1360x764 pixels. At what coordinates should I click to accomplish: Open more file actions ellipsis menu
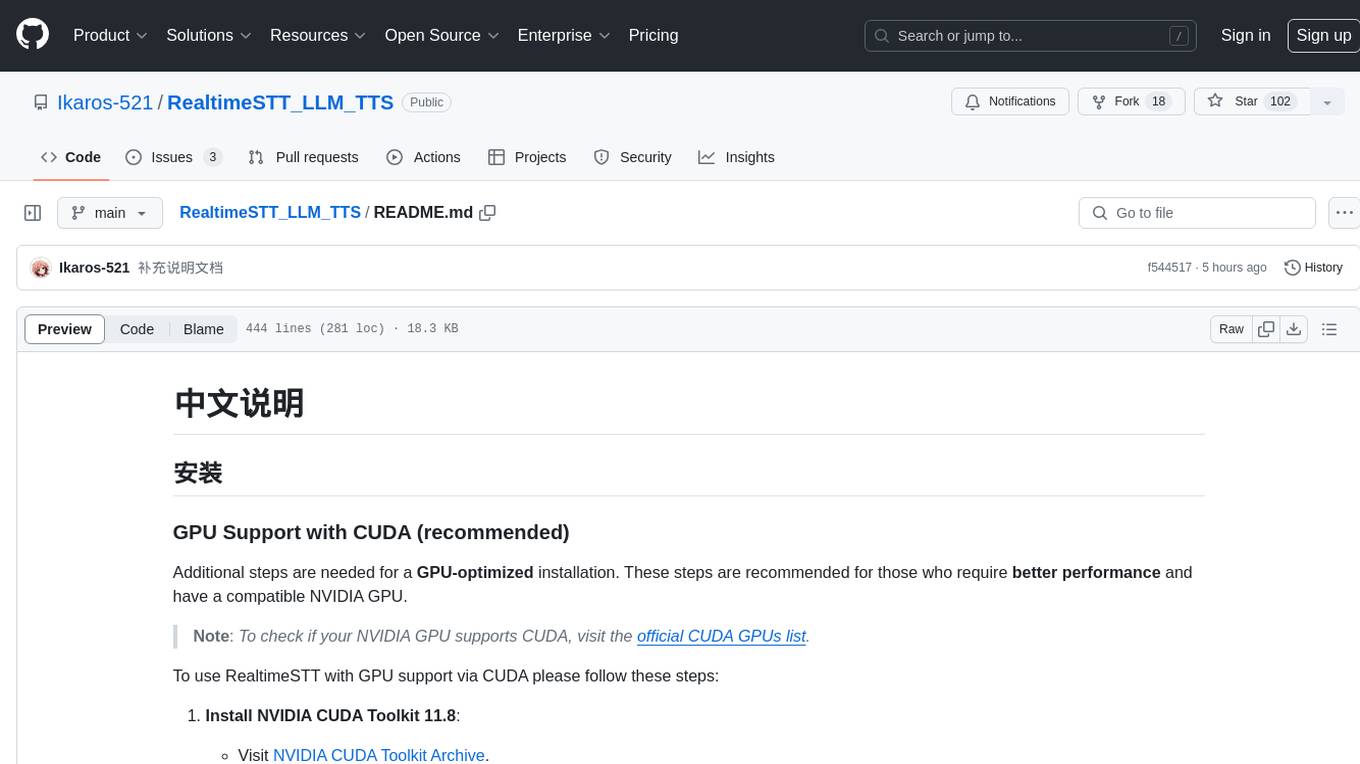(1344, 213)
